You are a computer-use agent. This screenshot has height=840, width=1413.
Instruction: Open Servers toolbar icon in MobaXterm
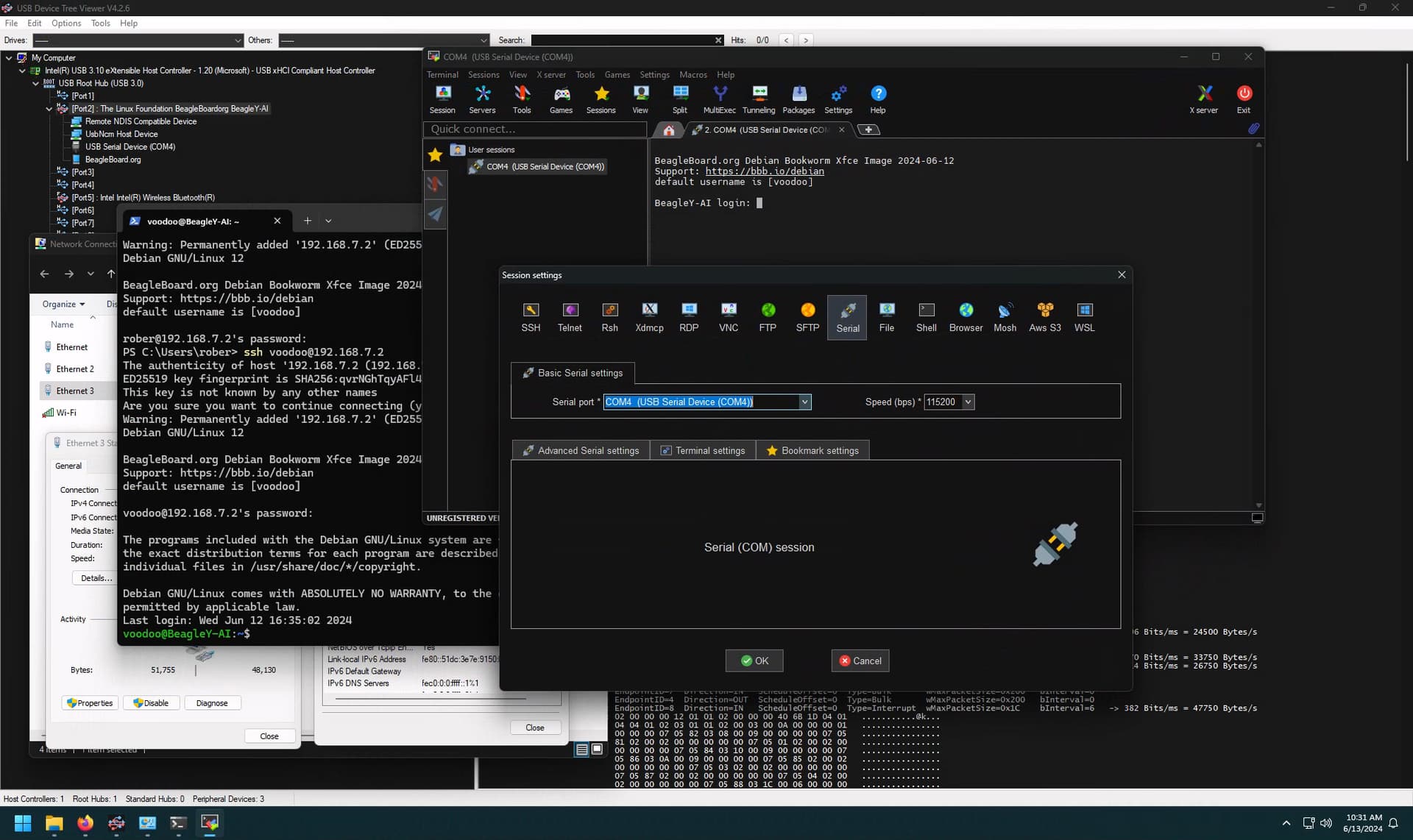(x=482, y=99)
